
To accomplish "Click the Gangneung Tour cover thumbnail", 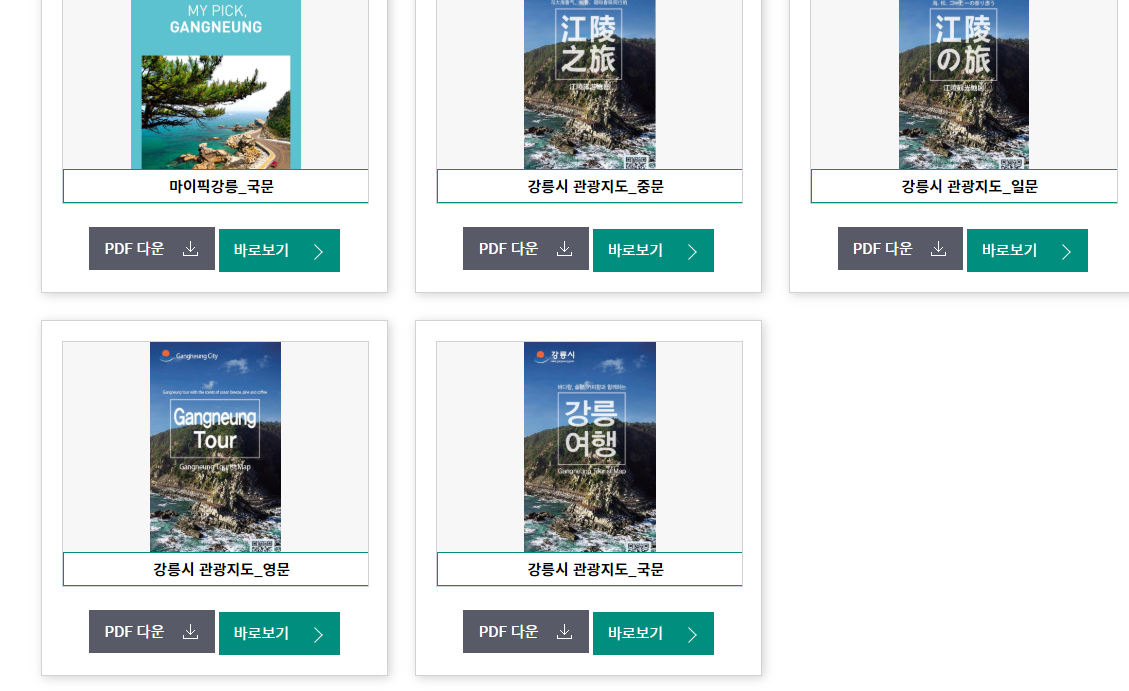I will (x=215, y=447).
